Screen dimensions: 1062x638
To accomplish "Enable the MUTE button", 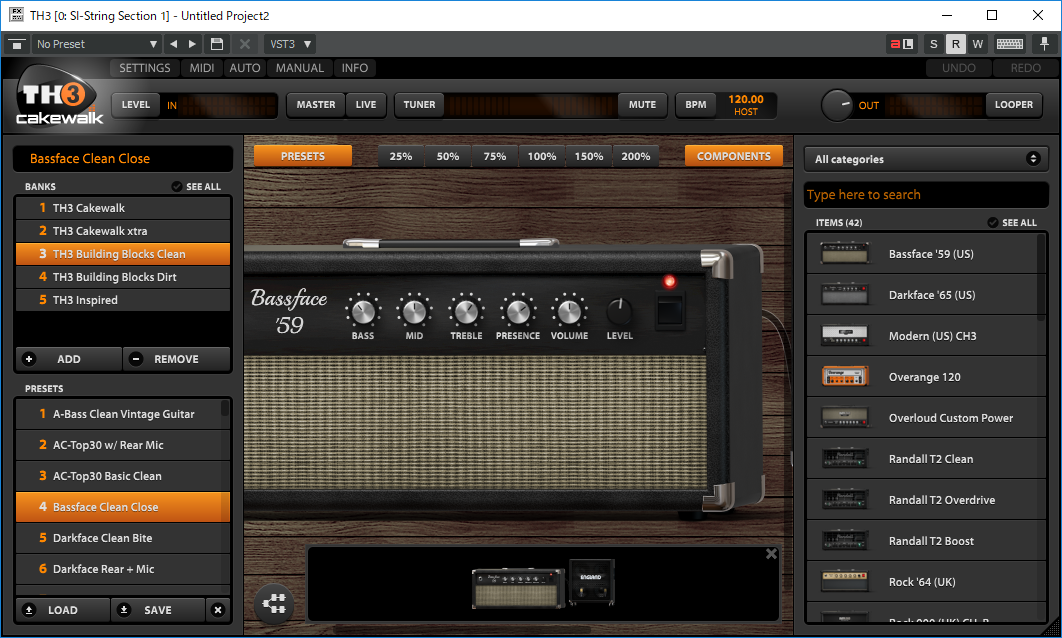I will coord(642,105).
